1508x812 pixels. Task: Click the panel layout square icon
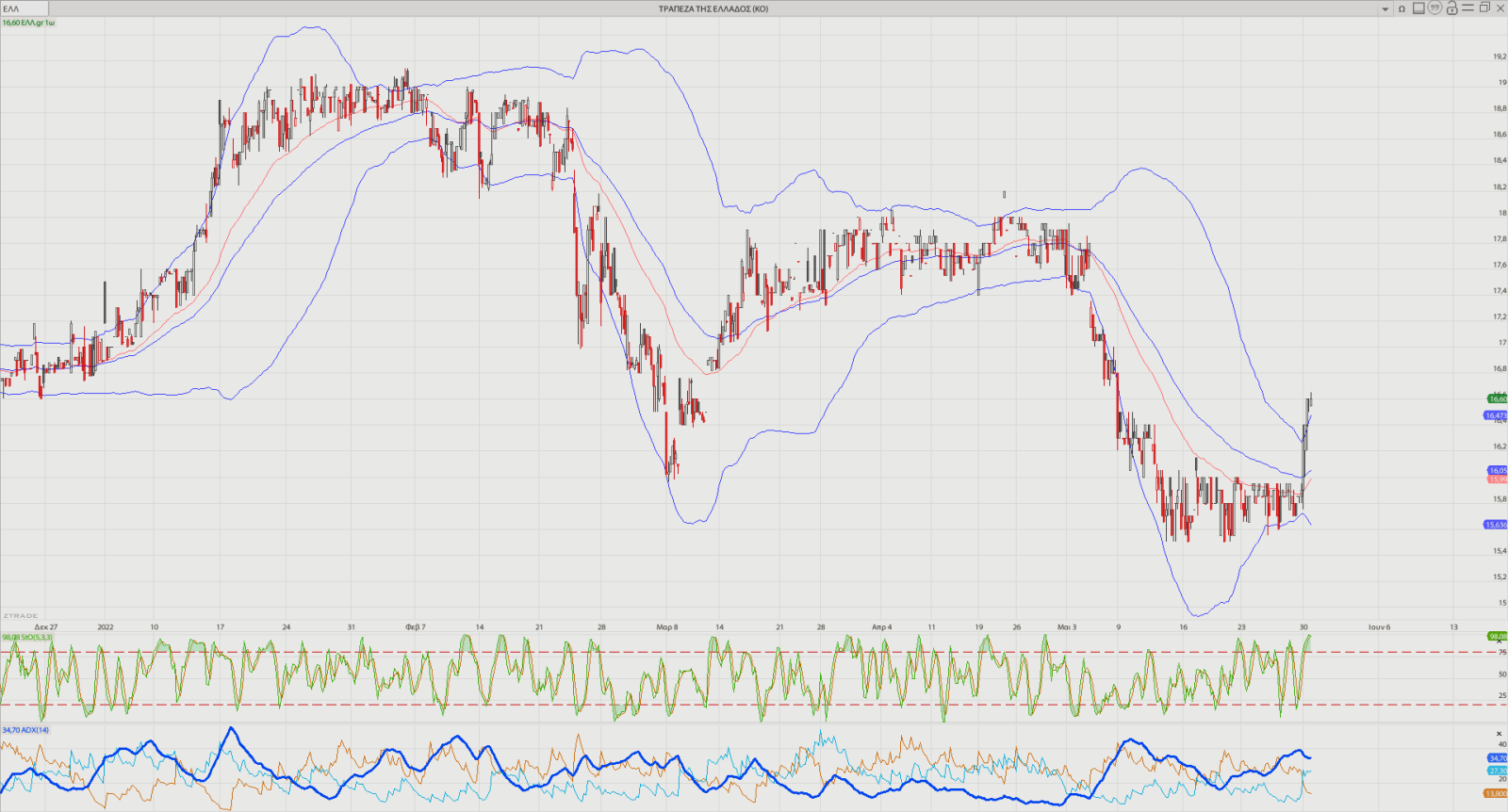(x=1418, y=8)
